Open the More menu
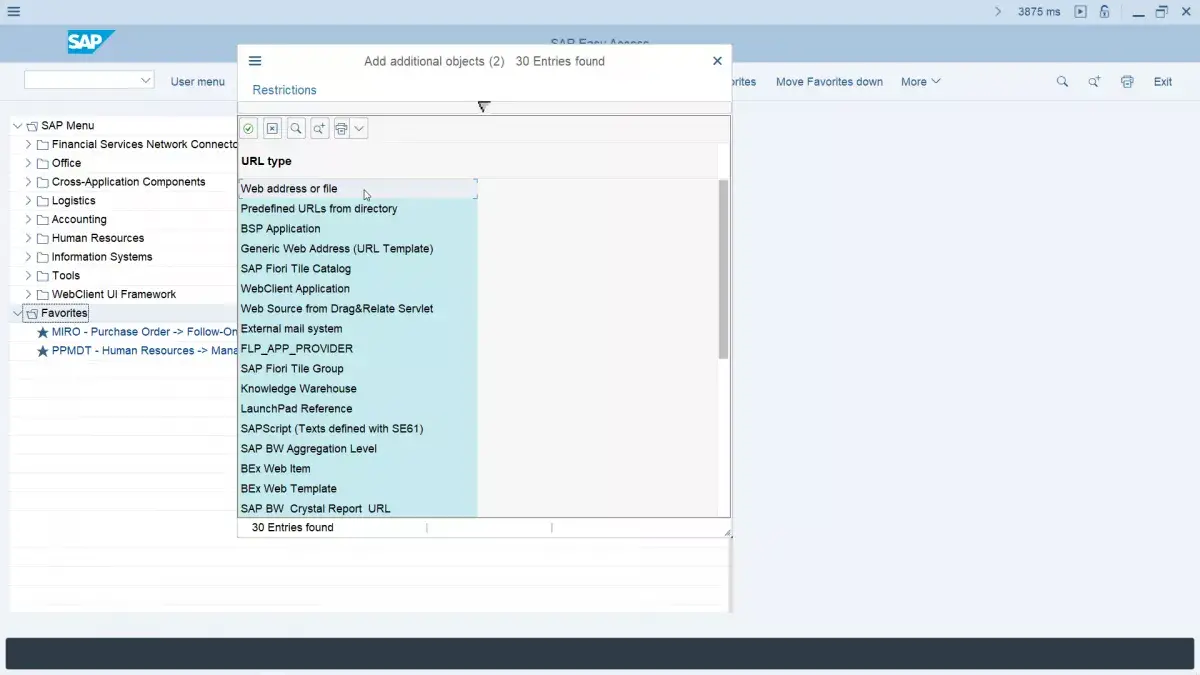The width and height of the screenshot is (1200, 675). tap(920, 82)
